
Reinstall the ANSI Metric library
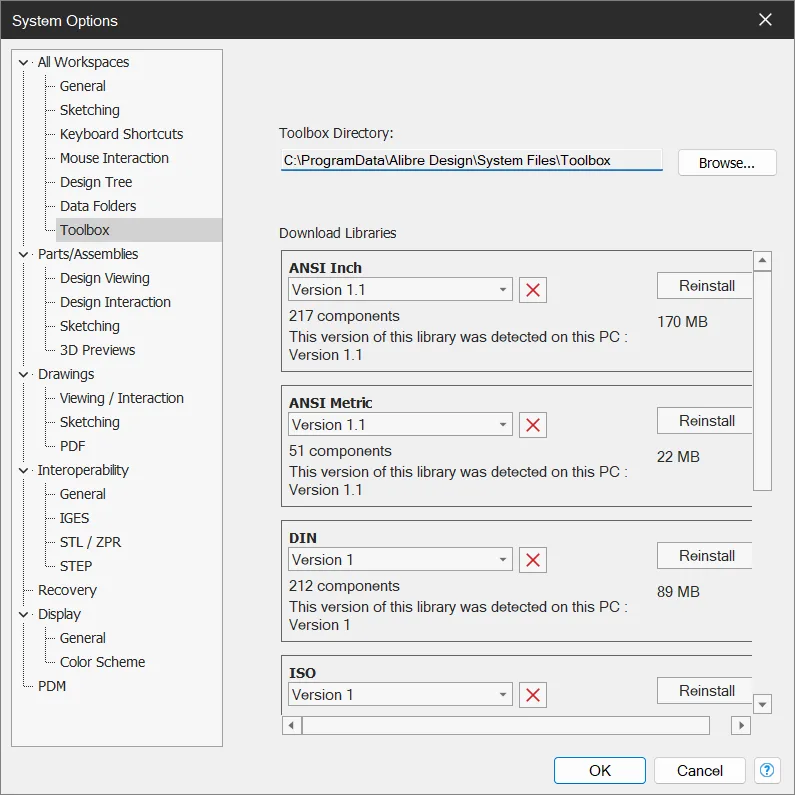pos(705,421)
